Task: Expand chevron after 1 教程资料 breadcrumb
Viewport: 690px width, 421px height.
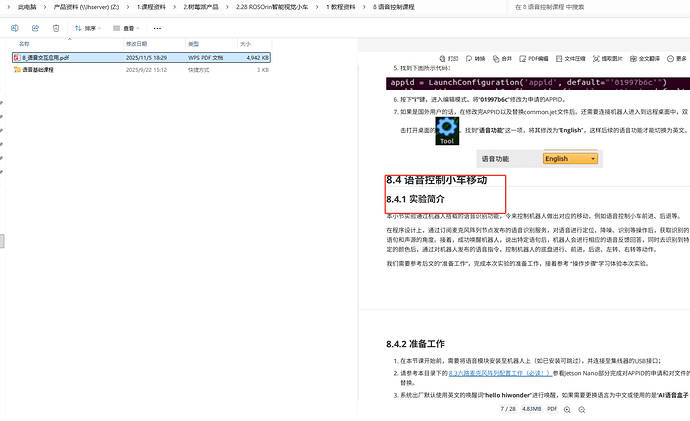Action: pos(364,7)
